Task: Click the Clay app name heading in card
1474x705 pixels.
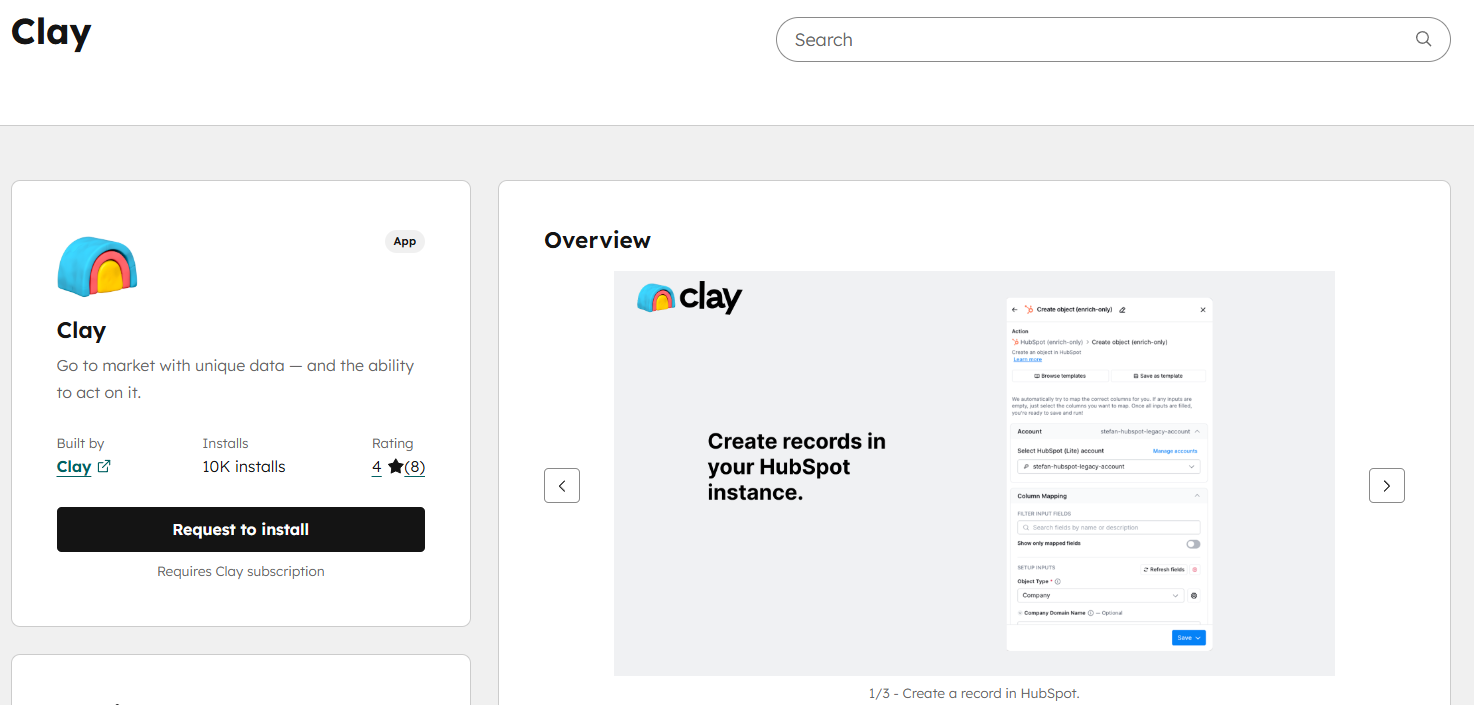Action: click(x=81, y=330)
